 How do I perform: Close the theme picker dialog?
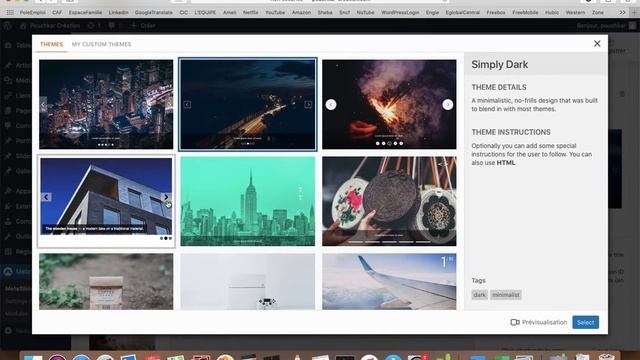(597, 44)
